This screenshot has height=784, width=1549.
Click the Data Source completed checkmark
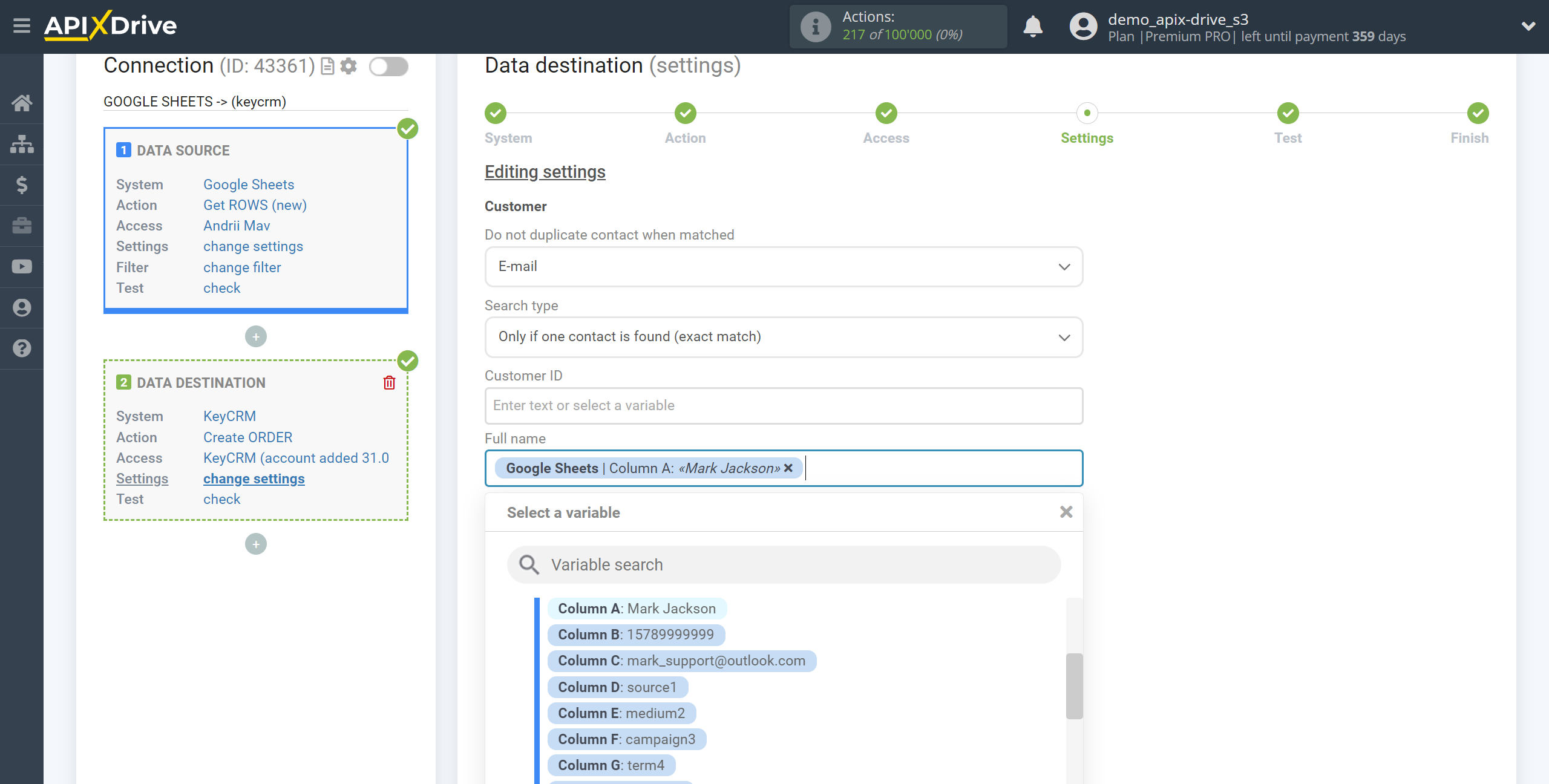coord(408,128)
